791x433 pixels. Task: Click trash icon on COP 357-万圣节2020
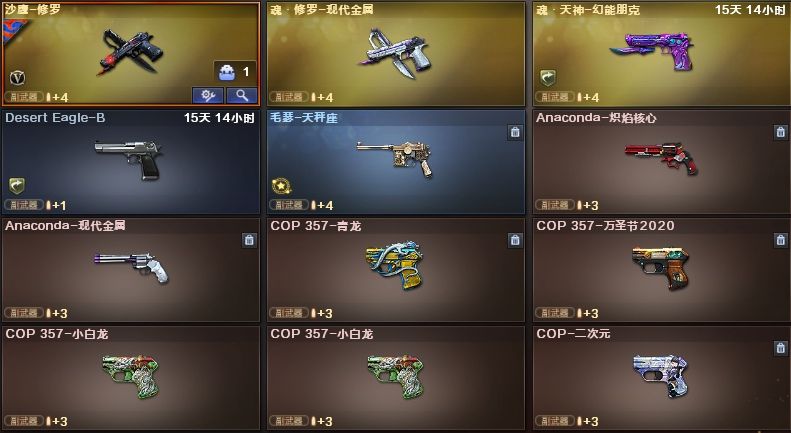click(x=780, y=240)
